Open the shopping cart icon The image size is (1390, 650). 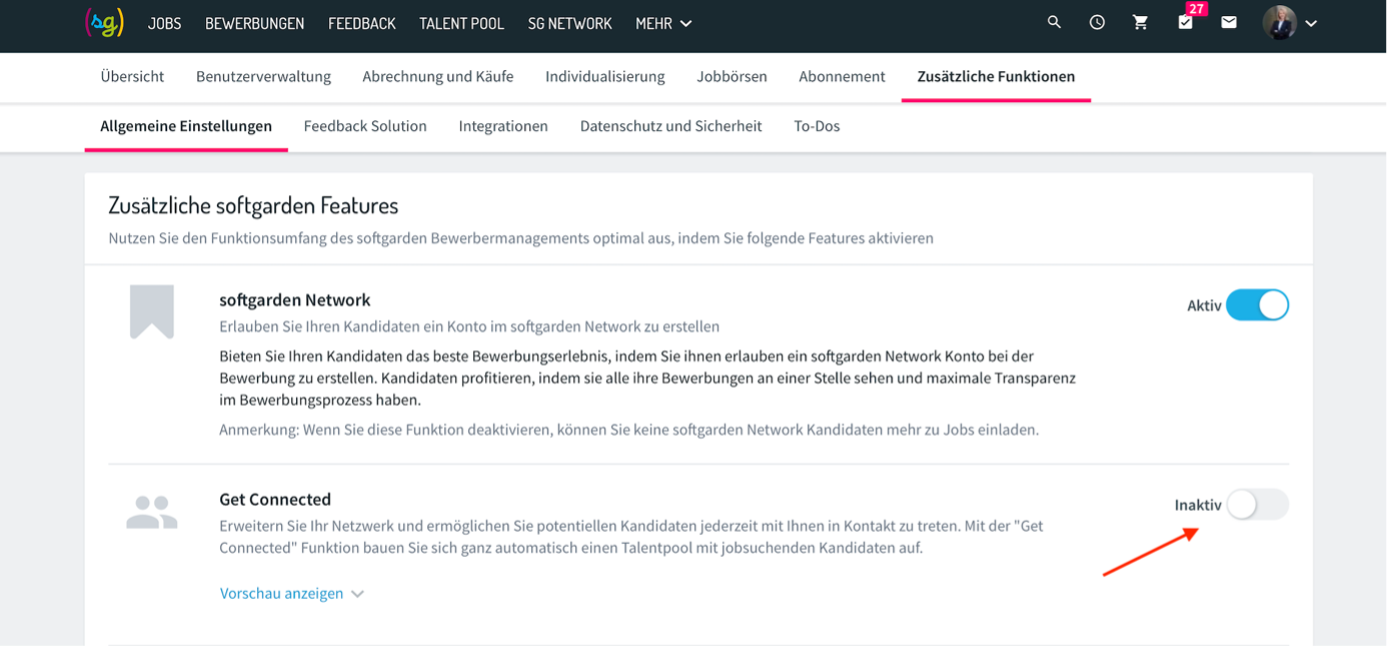1140,22
